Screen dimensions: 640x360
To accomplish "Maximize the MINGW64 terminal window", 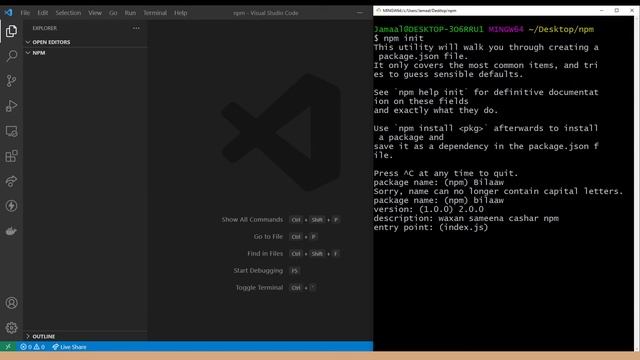I will (617, 11).
